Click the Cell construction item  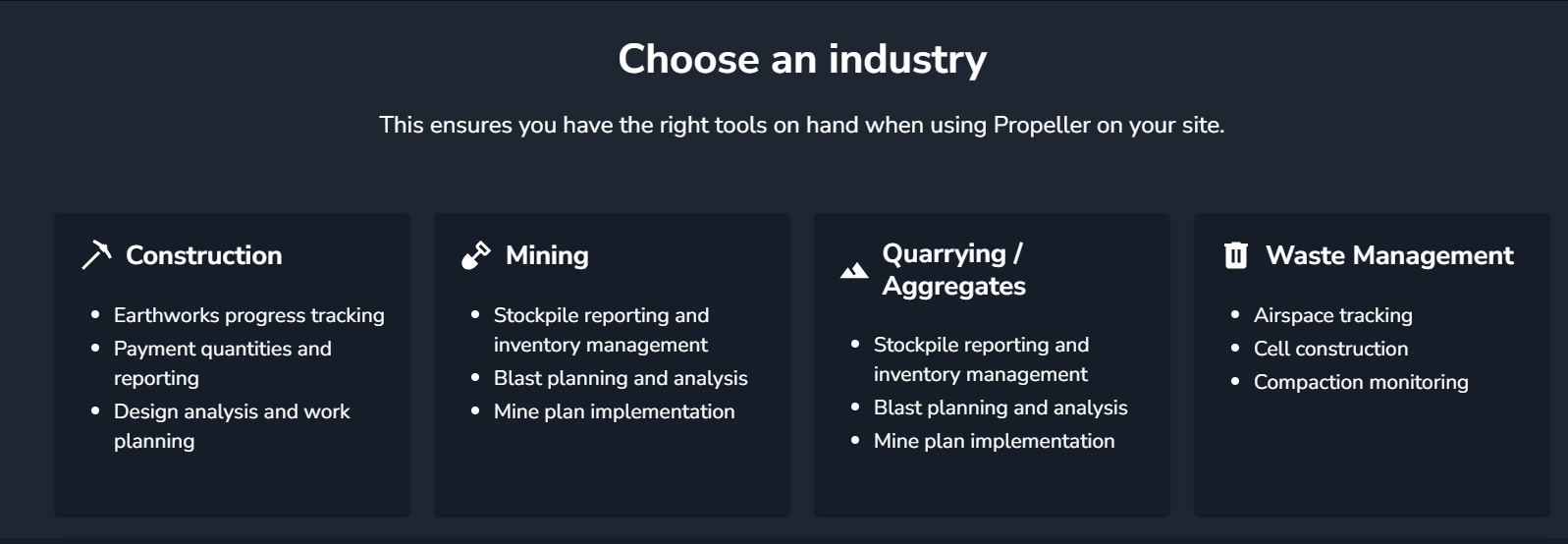click(1331, 349)
